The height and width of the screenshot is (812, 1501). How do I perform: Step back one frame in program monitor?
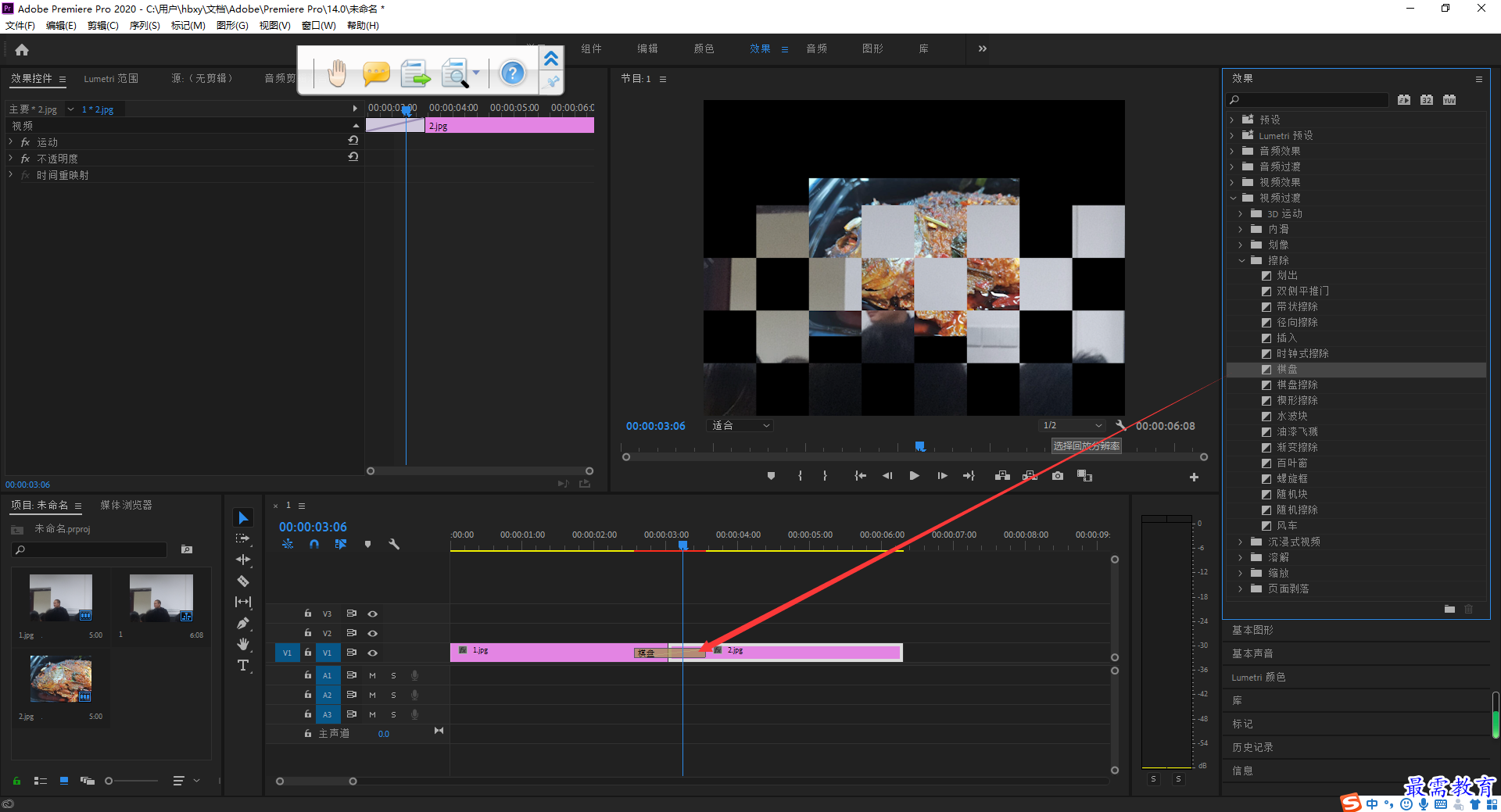pos(887,476)
